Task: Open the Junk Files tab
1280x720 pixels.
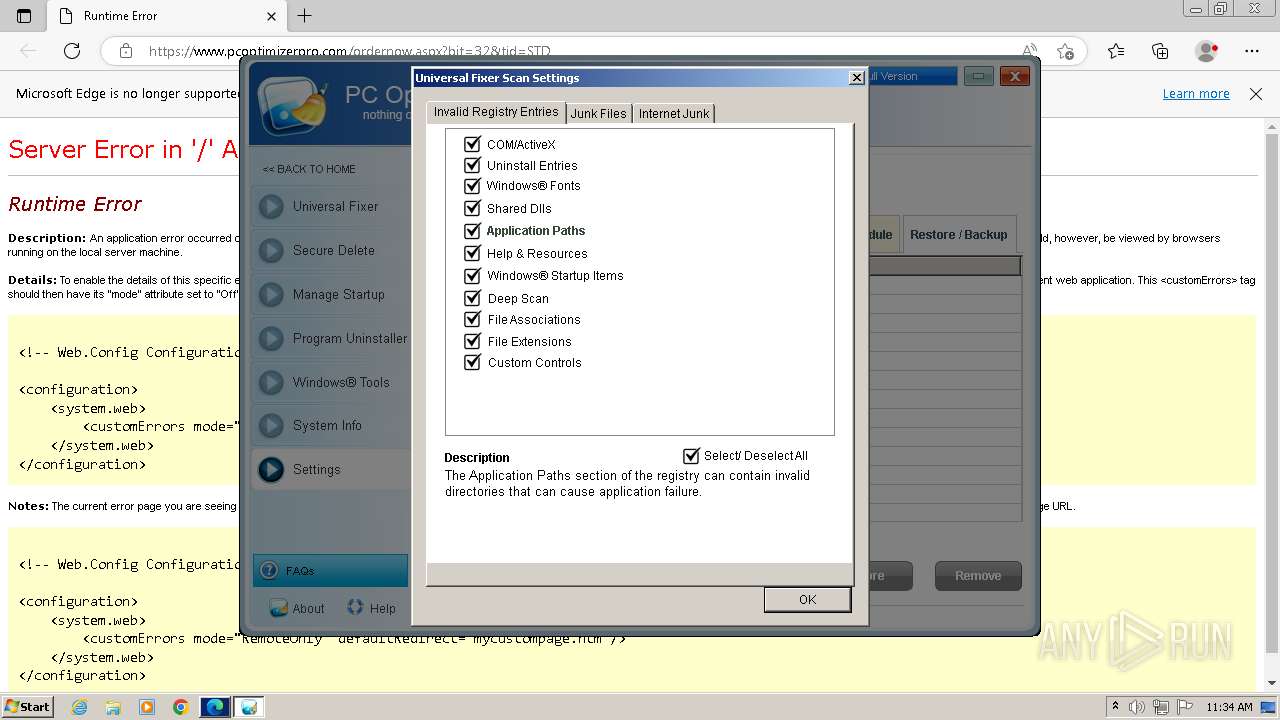Action: tap(598, 113)
